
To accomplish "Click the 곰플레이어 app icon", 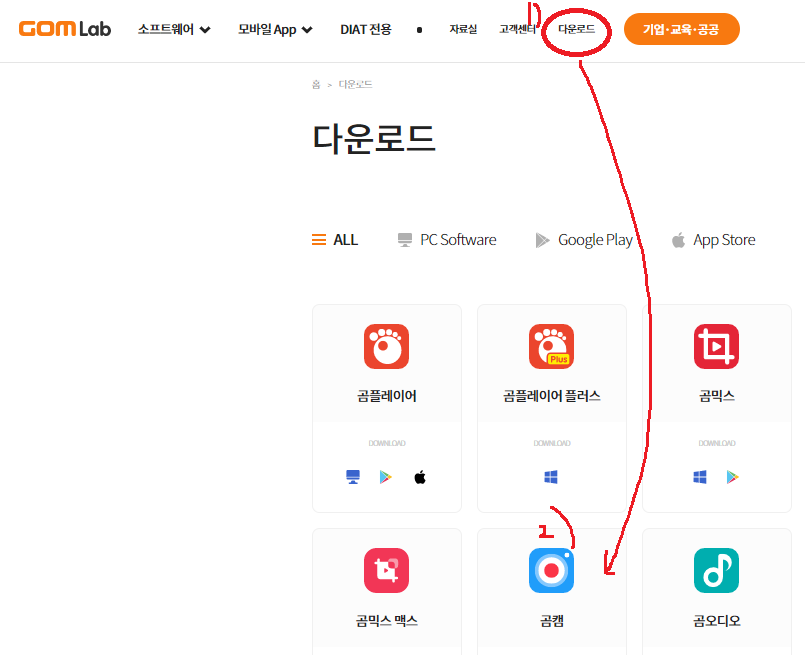I will click(x=387, y=346).
